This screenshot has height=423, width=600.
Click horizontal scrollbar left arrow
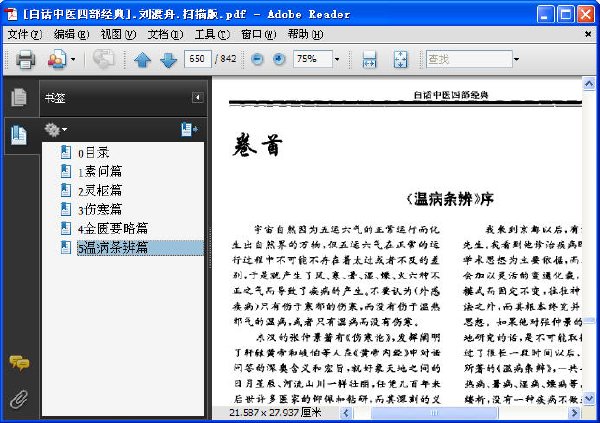(x=346, y=413)
